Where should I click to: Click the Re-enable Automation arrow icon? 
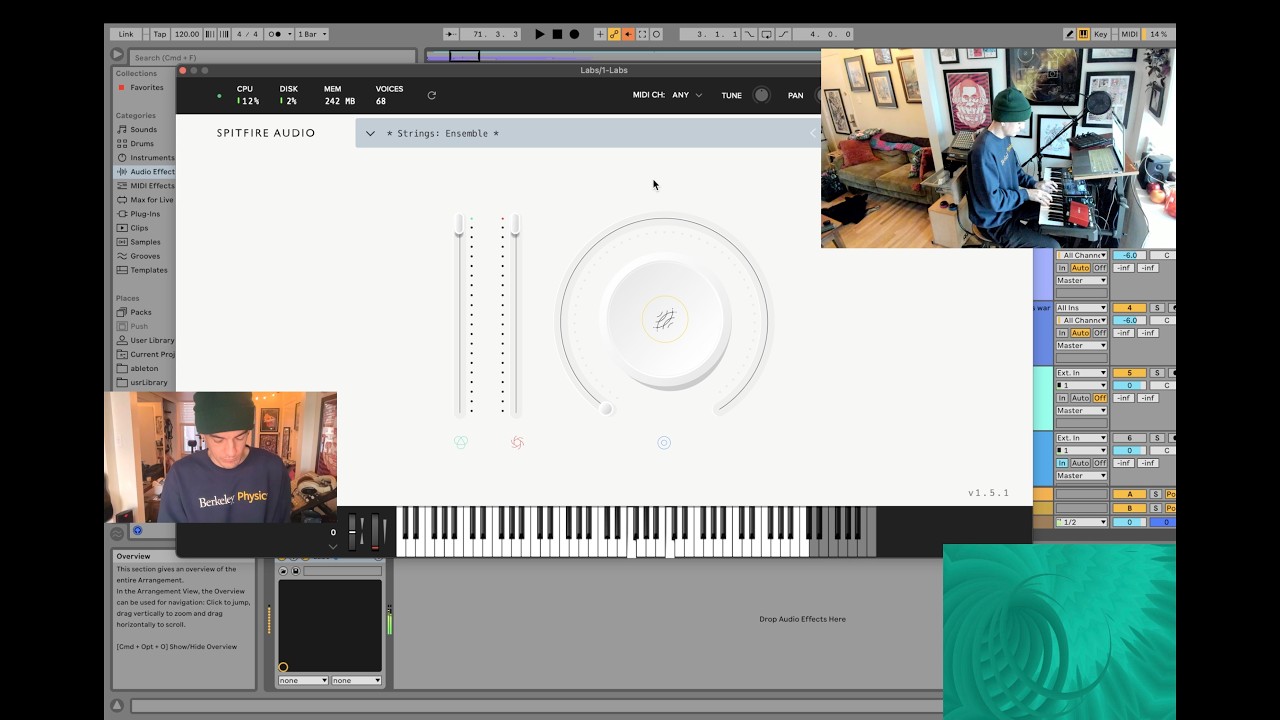click(628, 34)
